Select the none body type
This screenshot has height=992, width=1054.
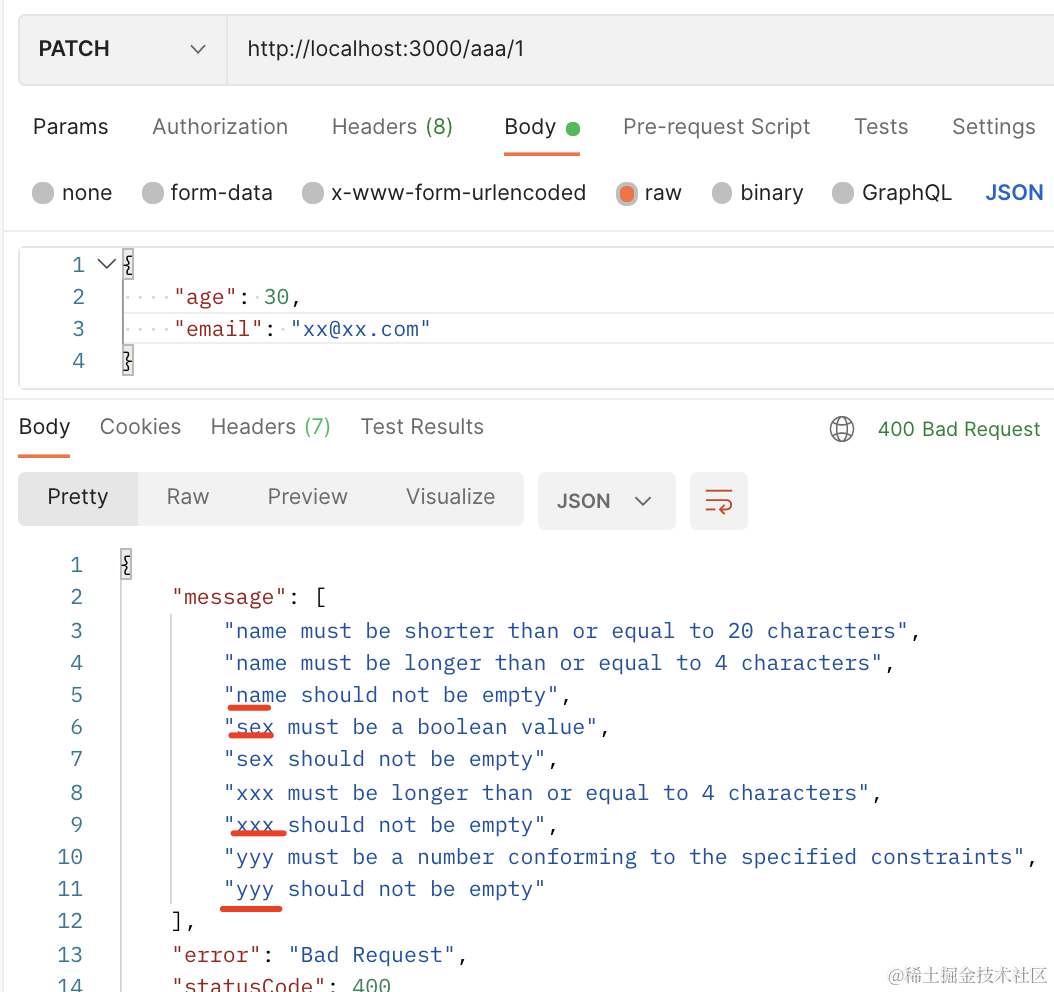click(43, 193)
